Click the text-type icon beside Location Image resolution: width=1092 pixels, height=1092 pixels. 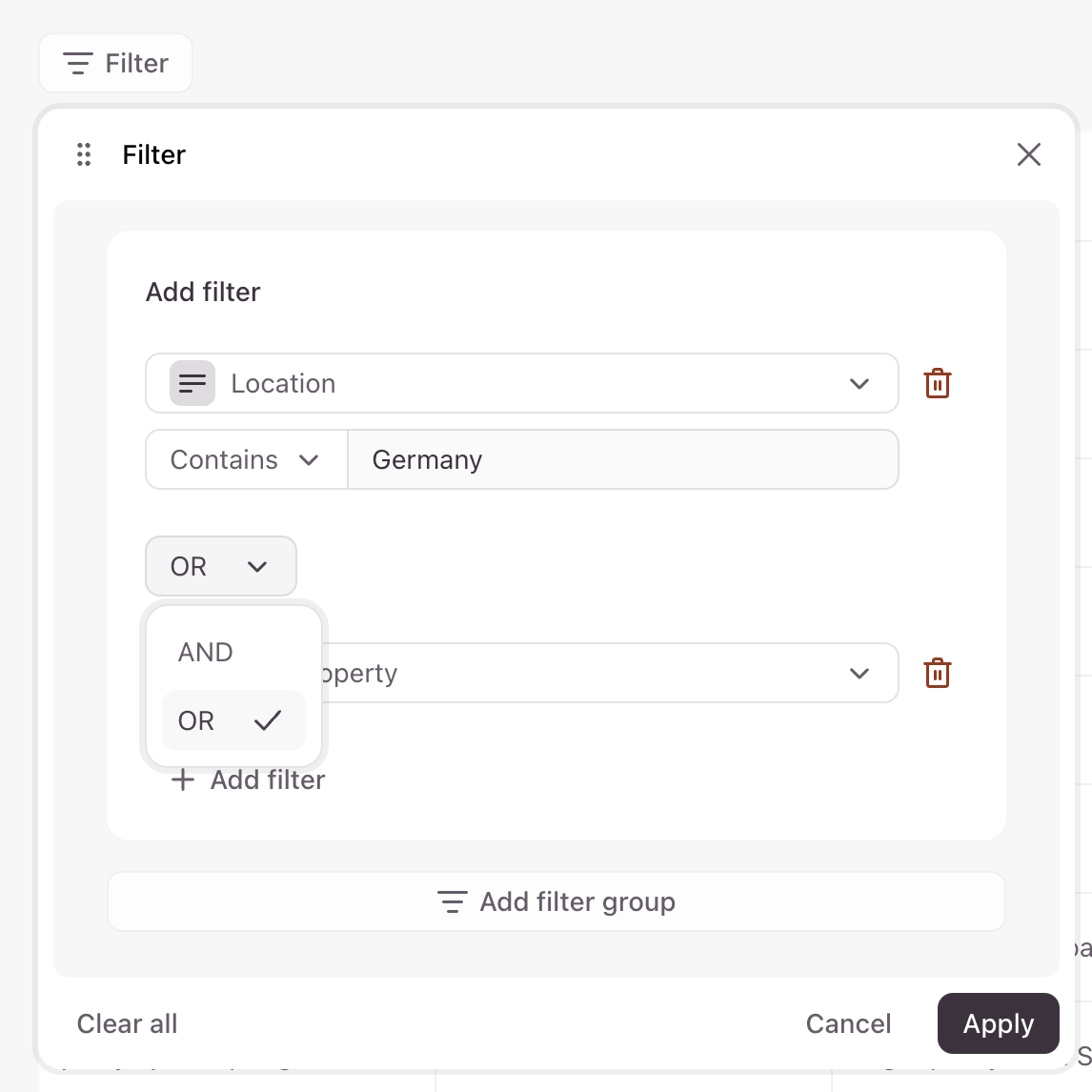[192, 383]
